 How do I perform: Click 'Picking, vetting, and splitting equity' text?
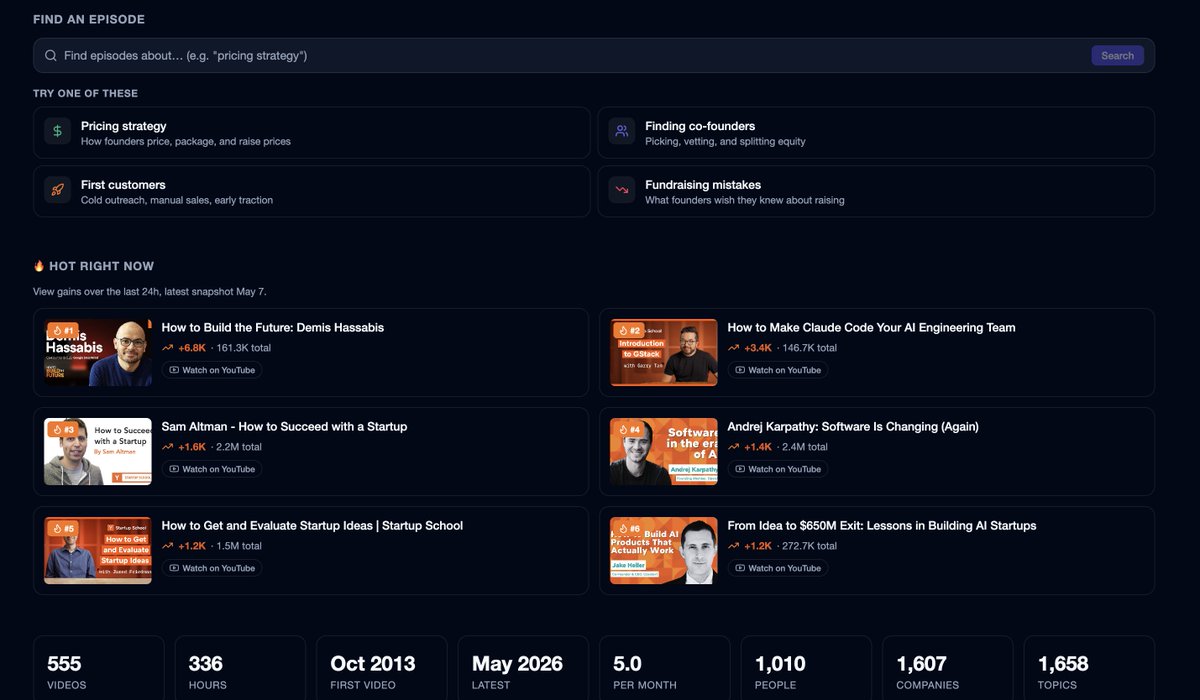[725, 142]
